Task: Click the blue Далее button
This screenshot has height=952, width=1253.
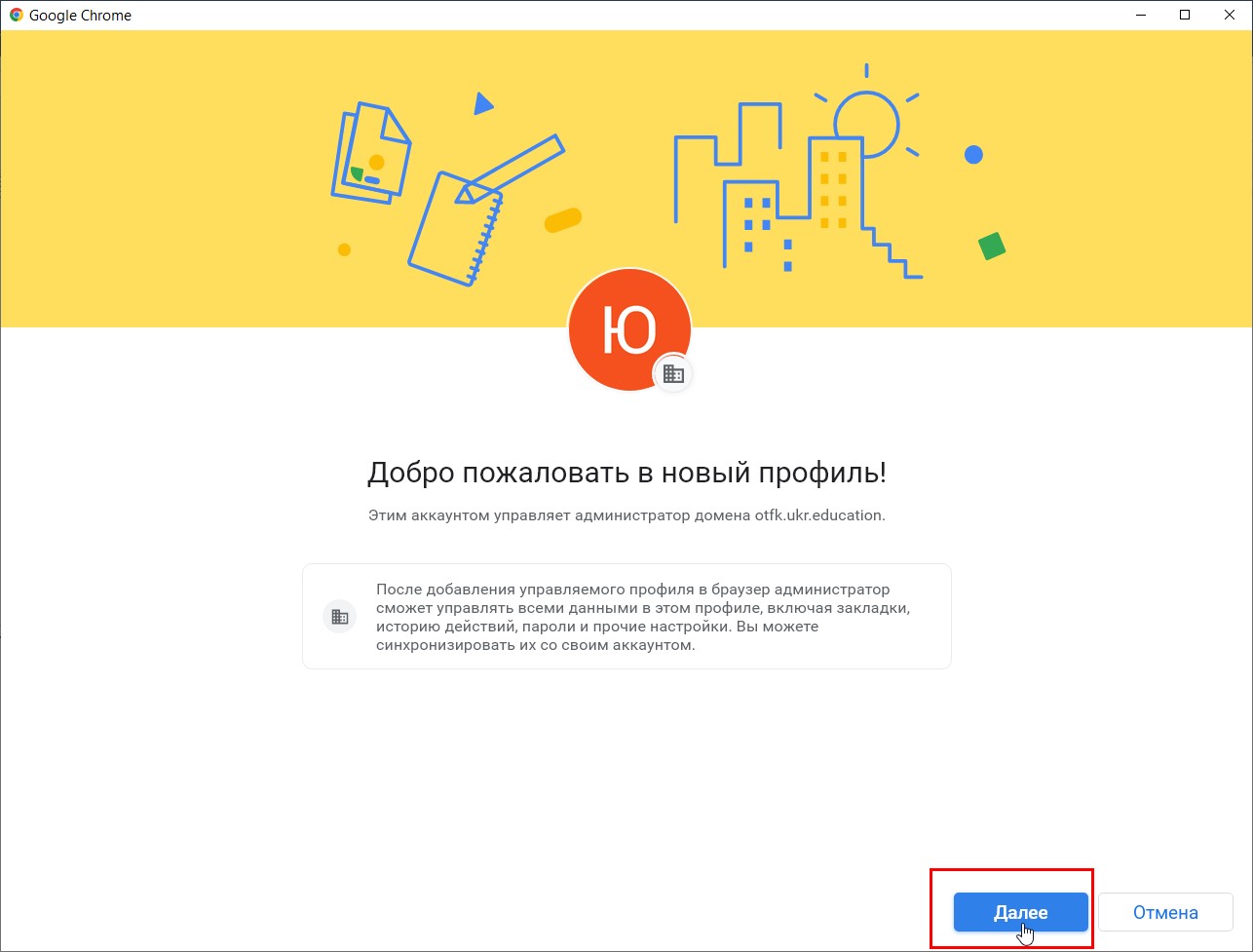Action: point(1020,912)
